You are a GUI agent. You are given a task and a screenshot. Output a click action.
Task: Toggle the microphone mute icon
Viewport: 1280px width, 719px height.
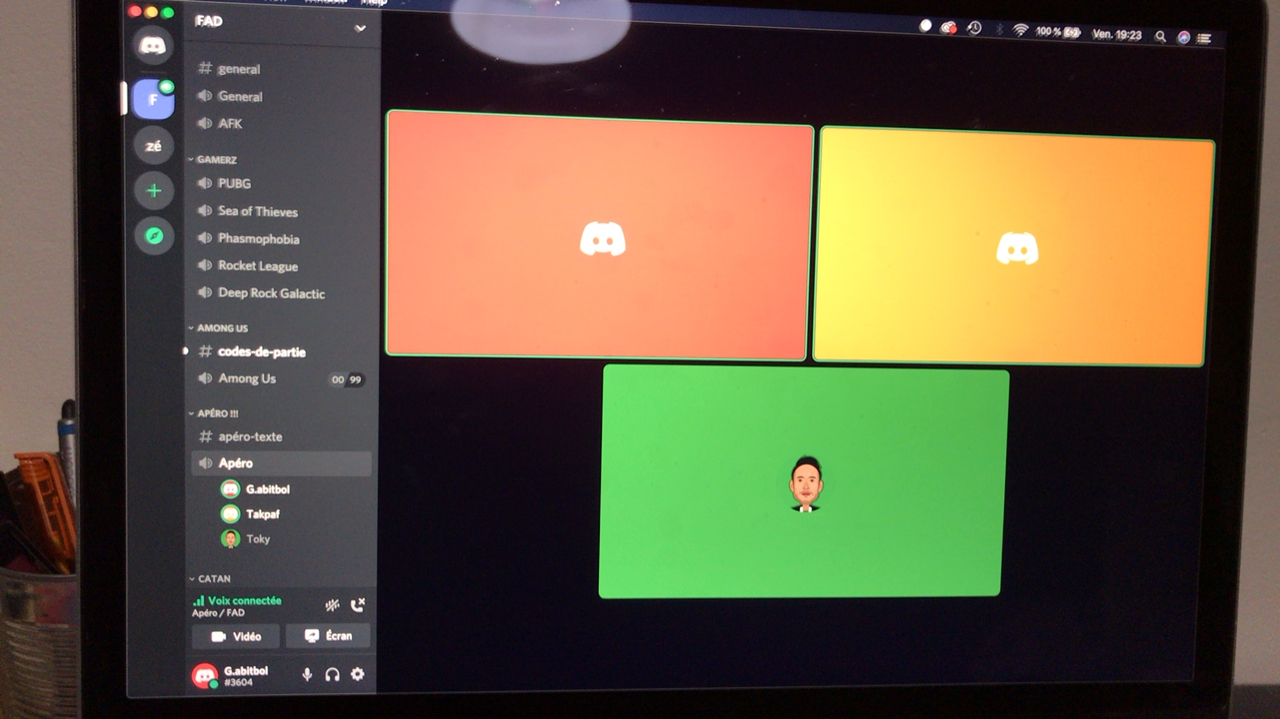[x=307, y=674]
